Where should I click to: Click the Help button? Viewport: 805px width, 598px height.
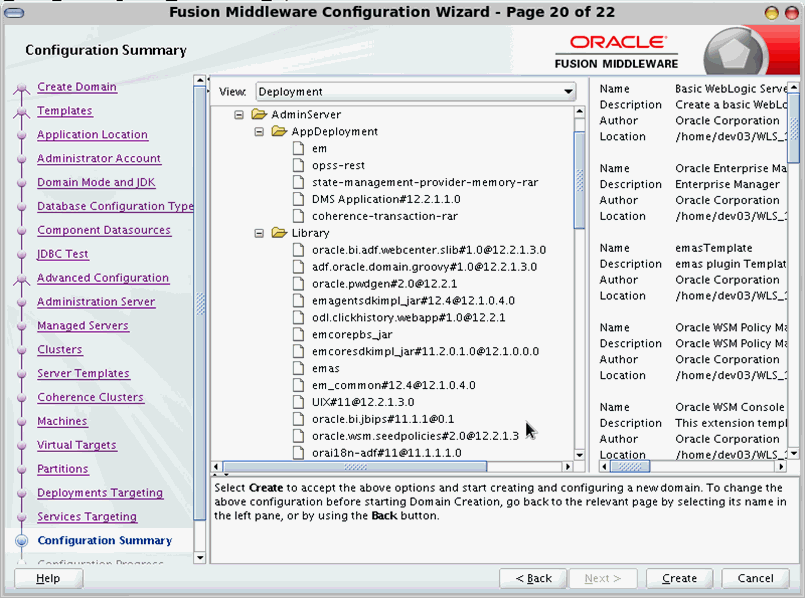click(48, 578)
